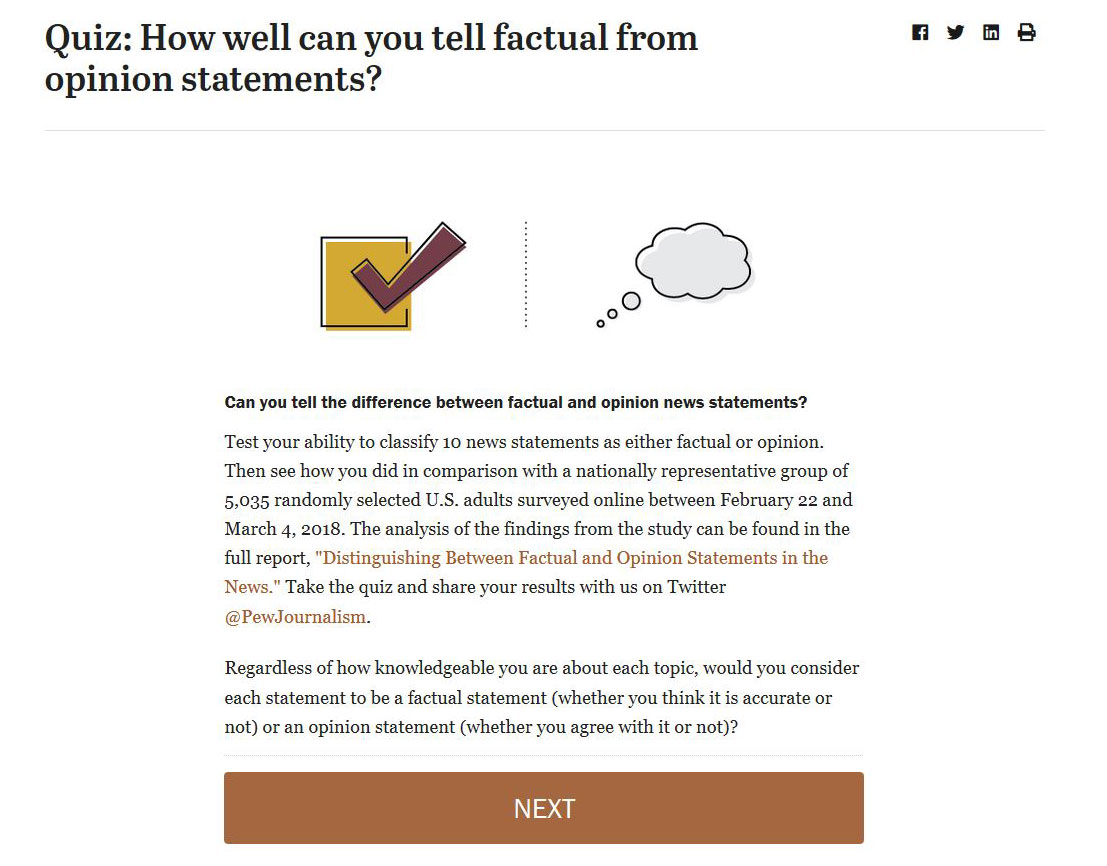Click the "News." end of report link
This screenshot has height=866, width=1107.
point(253,587)
